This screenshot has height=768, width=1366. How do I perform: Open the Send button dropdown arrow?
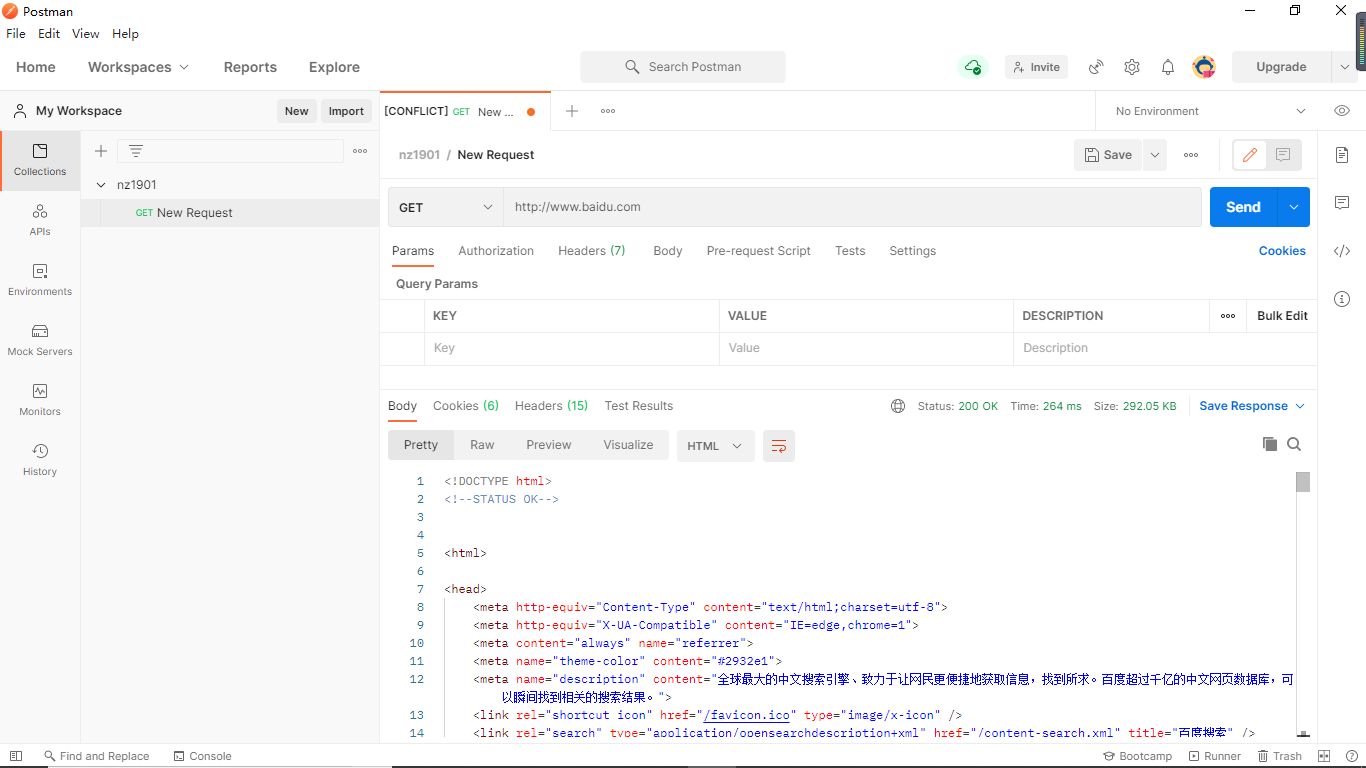click(x=1293, y=207)
